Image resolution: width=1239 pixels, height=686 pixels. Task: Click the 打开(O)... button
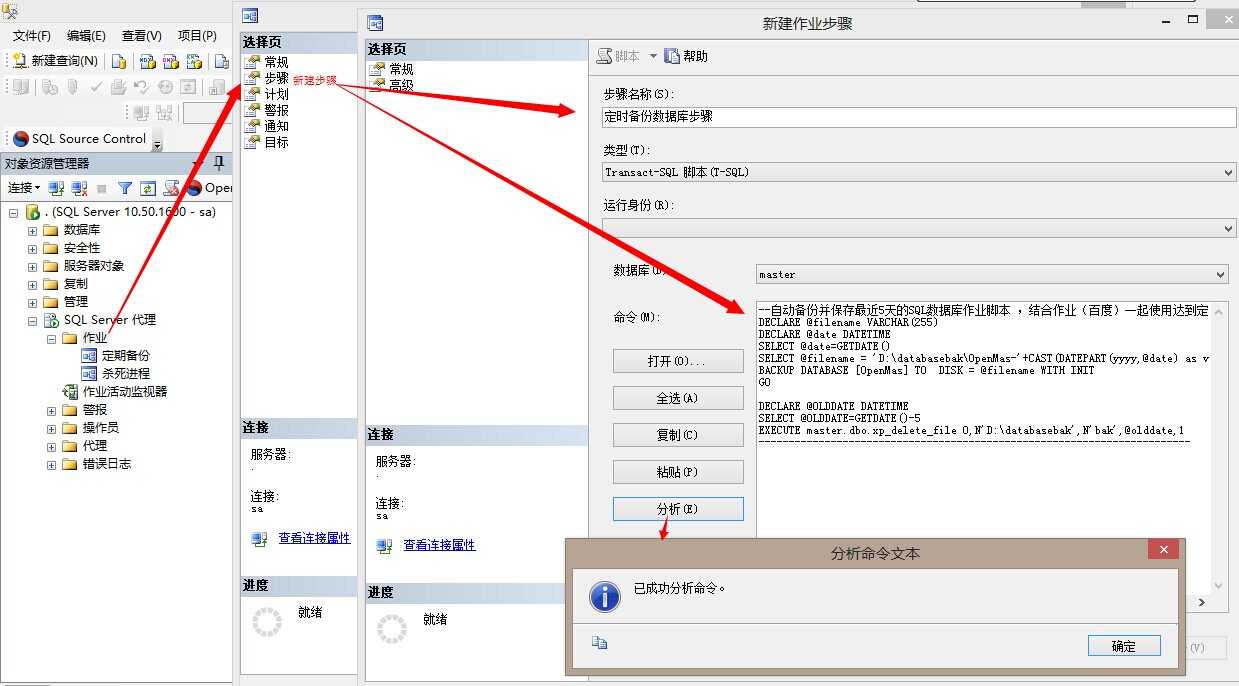(x=678, y=361)
